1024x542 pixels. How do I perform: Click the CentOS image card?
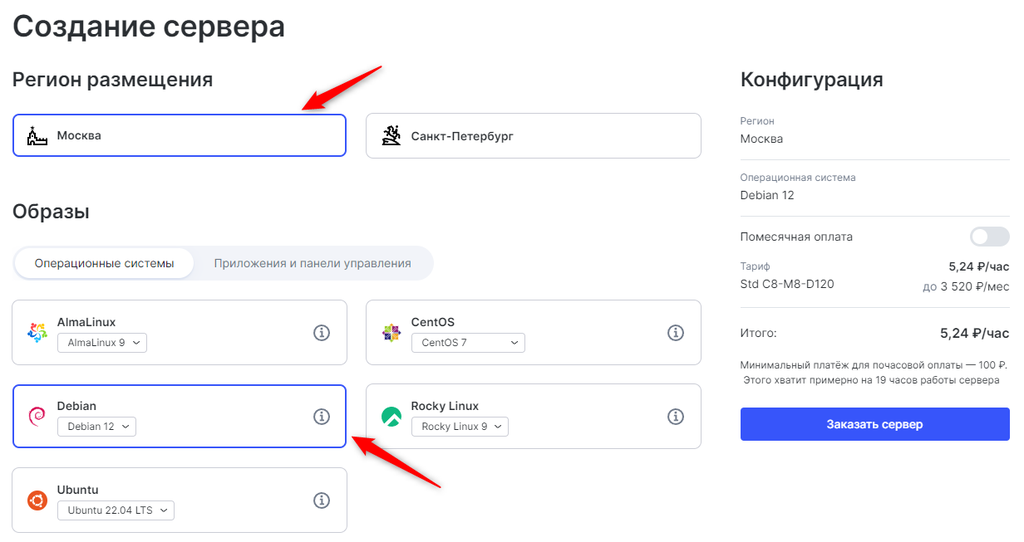(534, 332)
